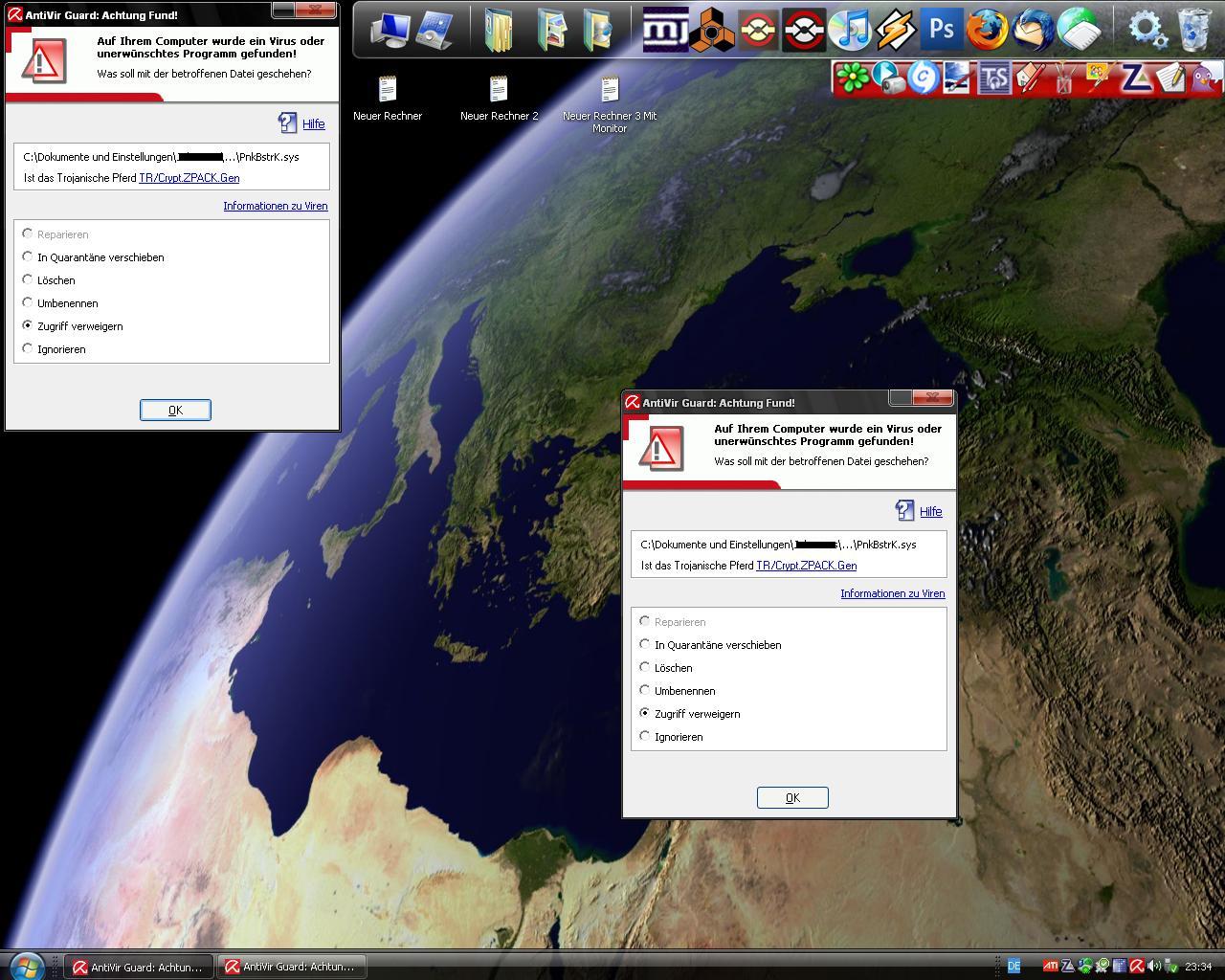Launch iTunes from the dock
Viewport: 1225px width, 980px height.
point(850,30)
